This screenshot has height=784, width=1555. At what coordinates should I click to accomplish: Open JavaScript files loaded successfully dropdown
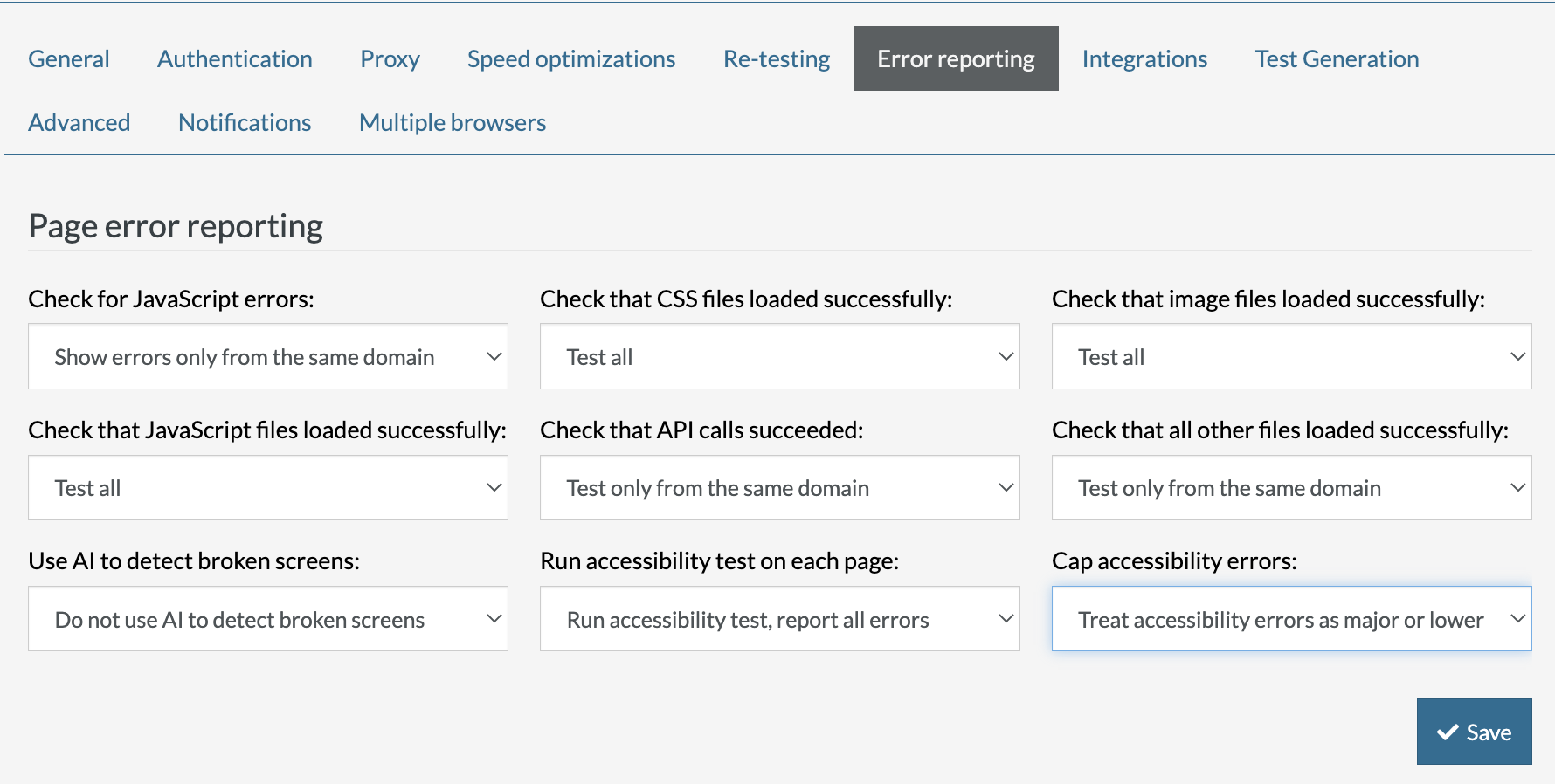pos(267,488)
